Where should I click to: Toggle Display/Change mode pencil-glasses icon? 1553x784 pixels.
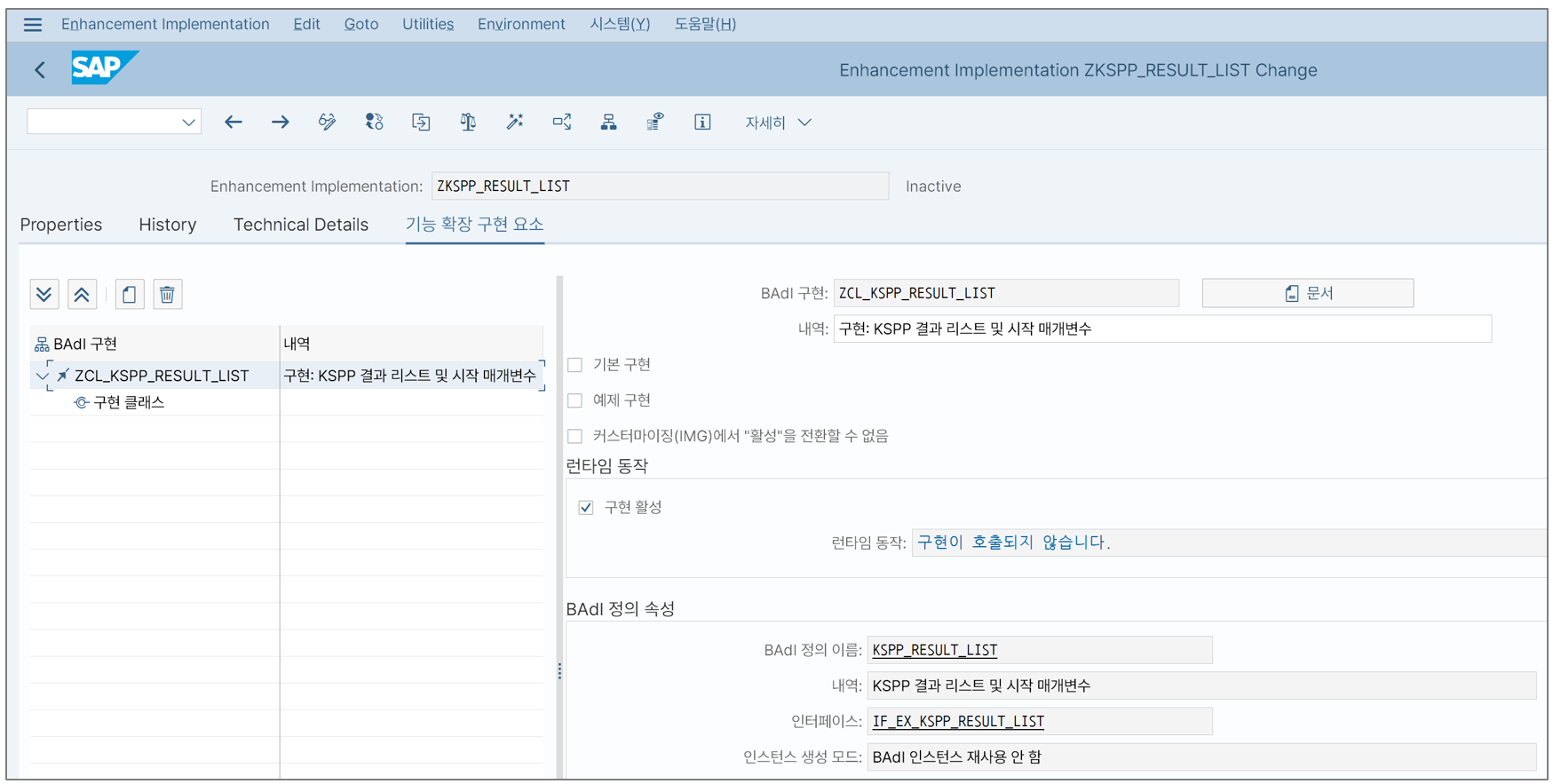tap(328, 123)
